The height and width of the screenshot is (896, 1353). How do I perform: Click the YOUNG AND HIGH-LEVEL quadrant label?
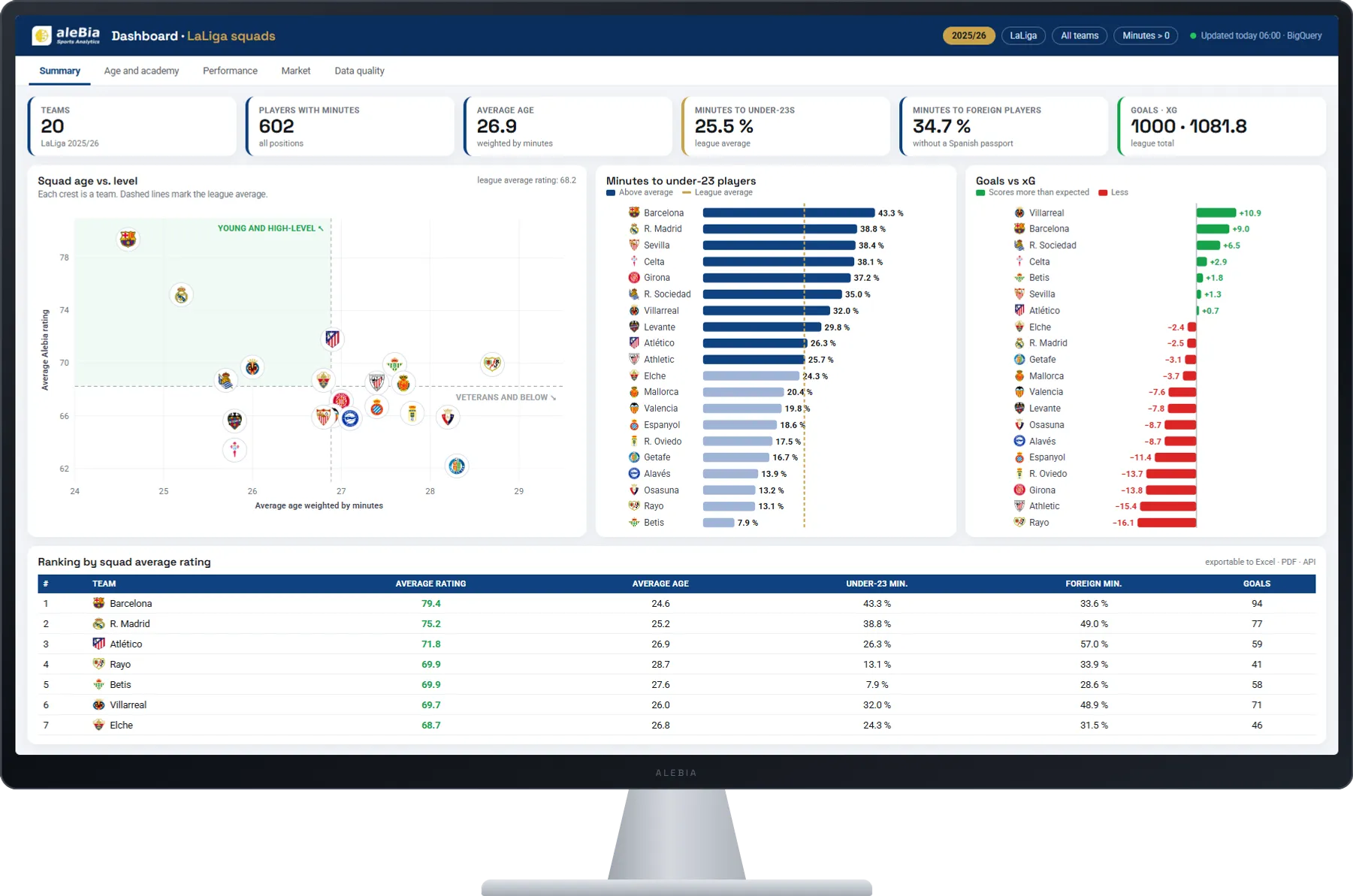pyautogui.click(x=270, y=228)
